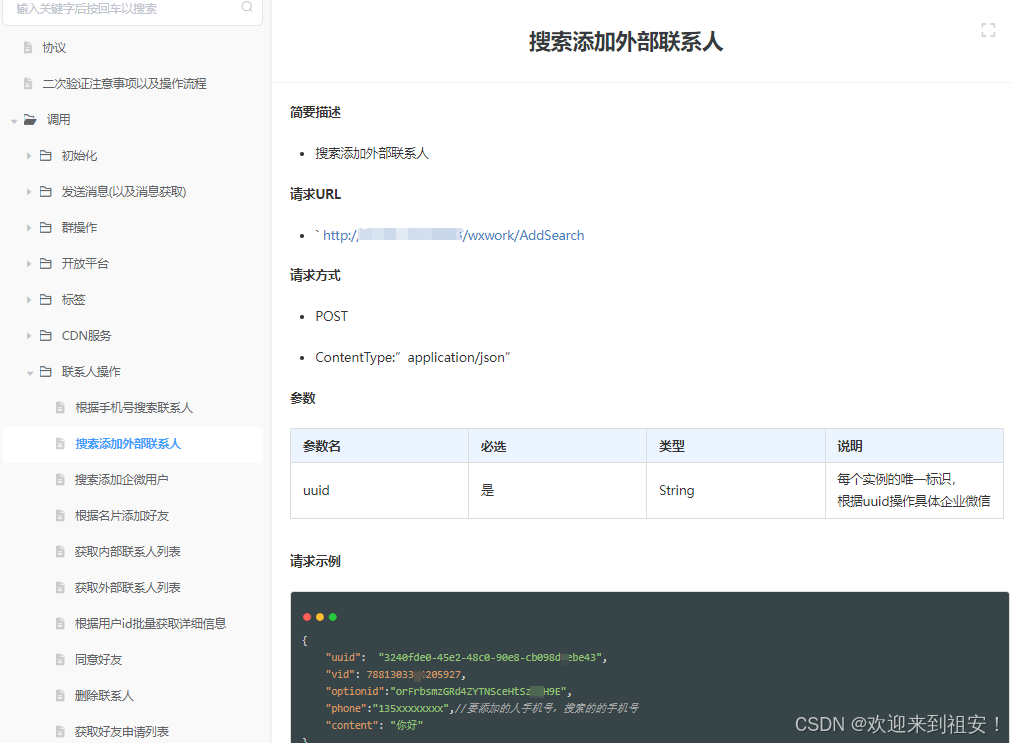The image size is (1011, 743).
Task: Open 搜索添加企微用户 page
Action: pyautogui.click(x=122, y=480)
